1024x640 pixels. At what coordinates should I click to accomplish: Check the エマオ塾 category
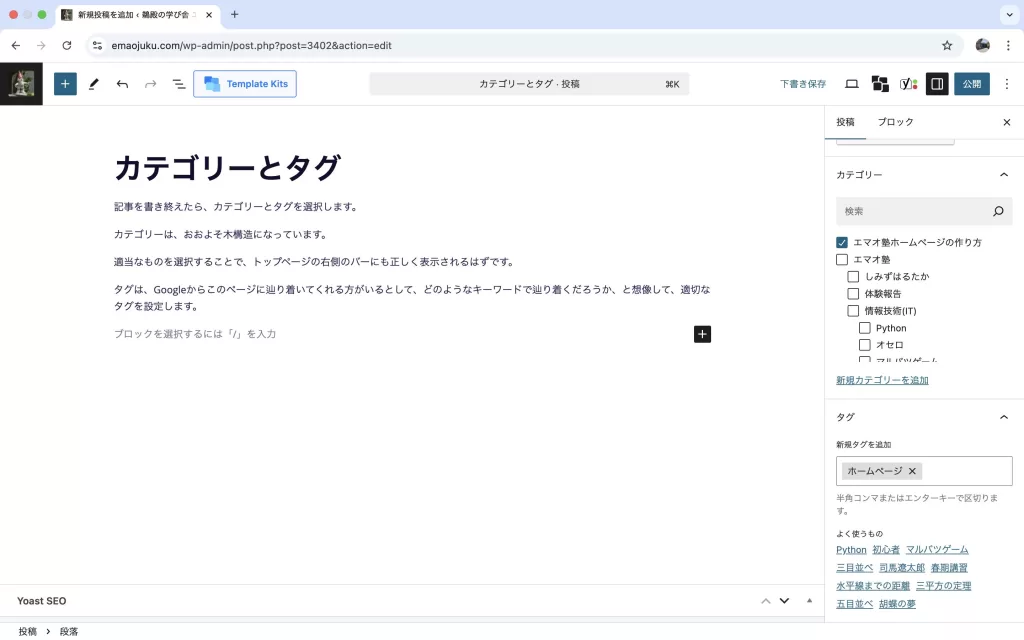[842, 259]
